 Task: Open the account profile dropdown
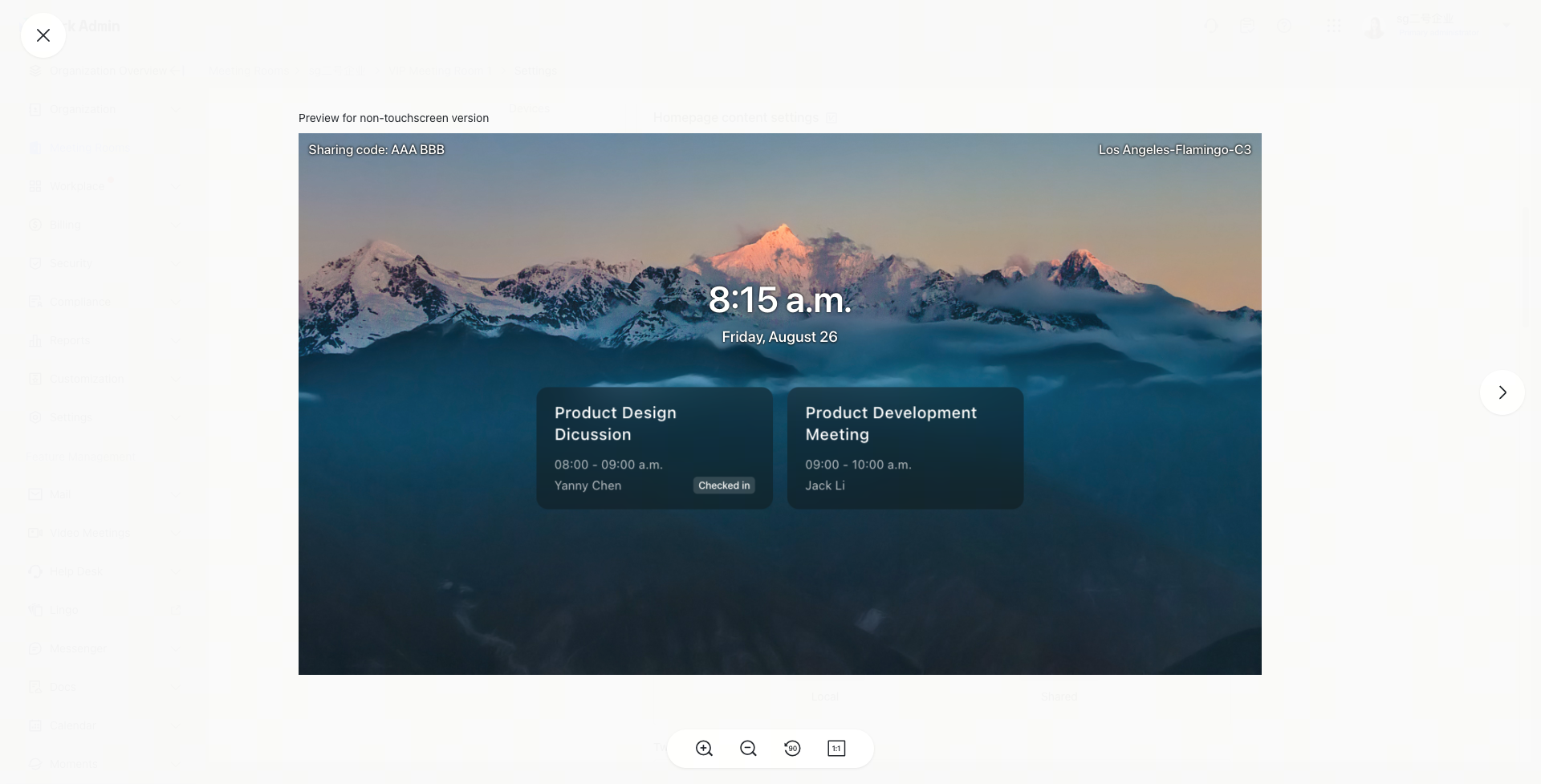1438,26
